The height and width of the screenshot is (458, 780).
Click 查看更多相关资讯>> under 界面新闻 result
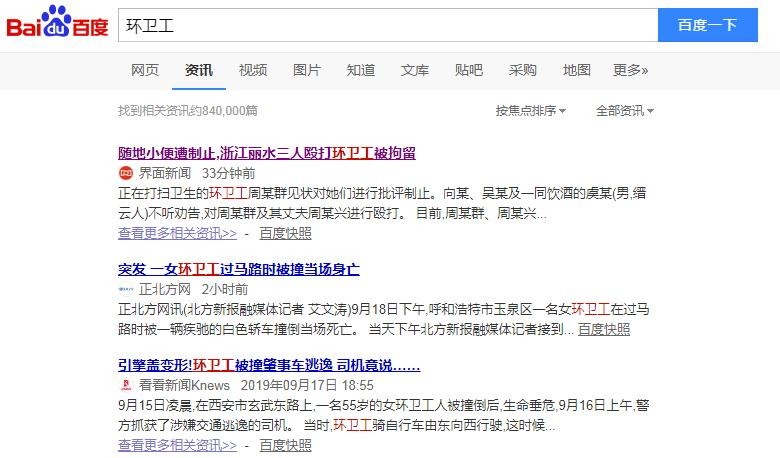178,233
